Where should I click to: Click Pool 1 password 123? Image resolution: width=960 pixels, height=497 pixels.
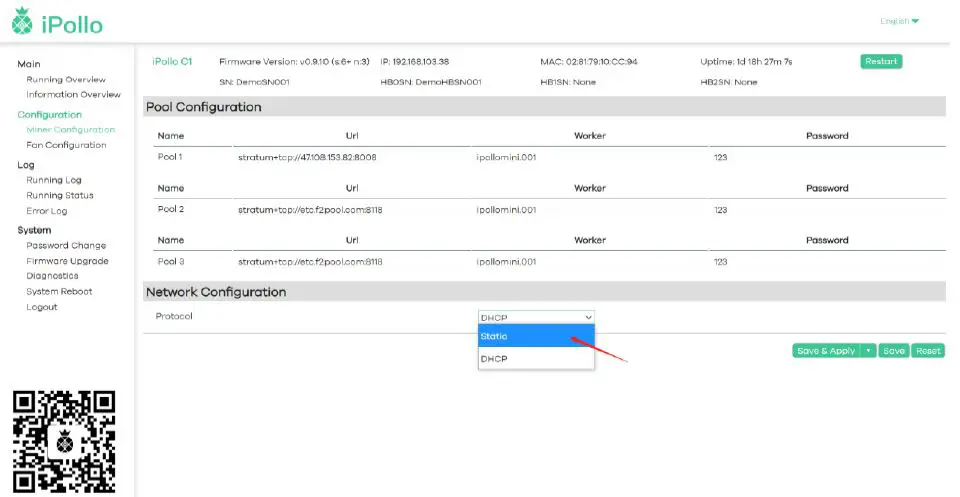point(721,157)
